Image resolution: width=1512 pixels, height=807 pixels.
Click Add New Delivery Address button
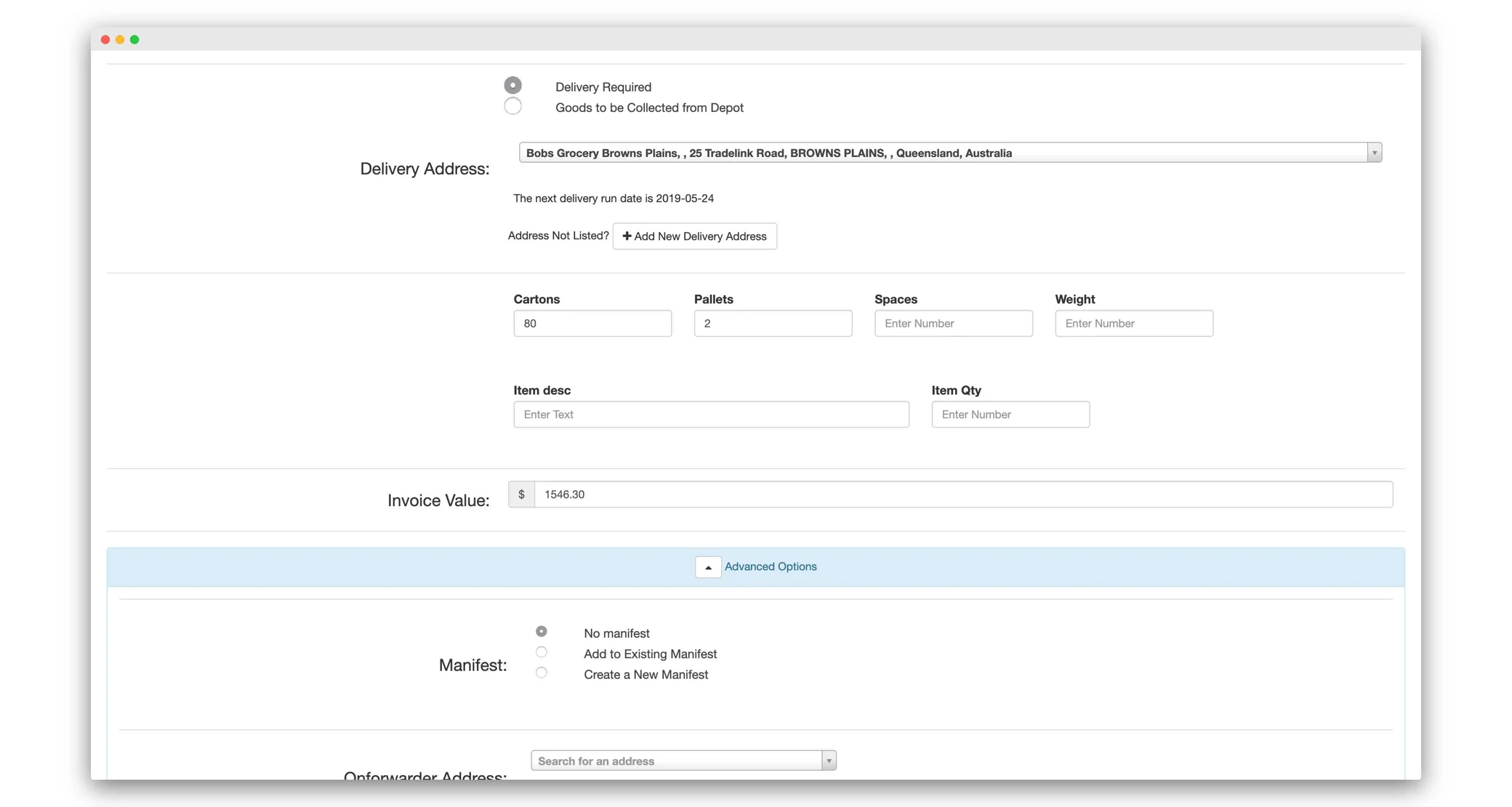(x=694, y=236)
